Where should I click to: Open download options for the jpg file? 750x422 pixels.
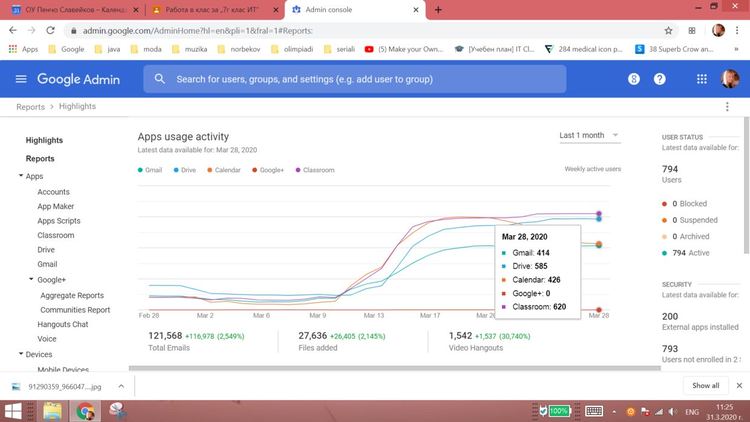pyautogui.click(x=121, y=386)
